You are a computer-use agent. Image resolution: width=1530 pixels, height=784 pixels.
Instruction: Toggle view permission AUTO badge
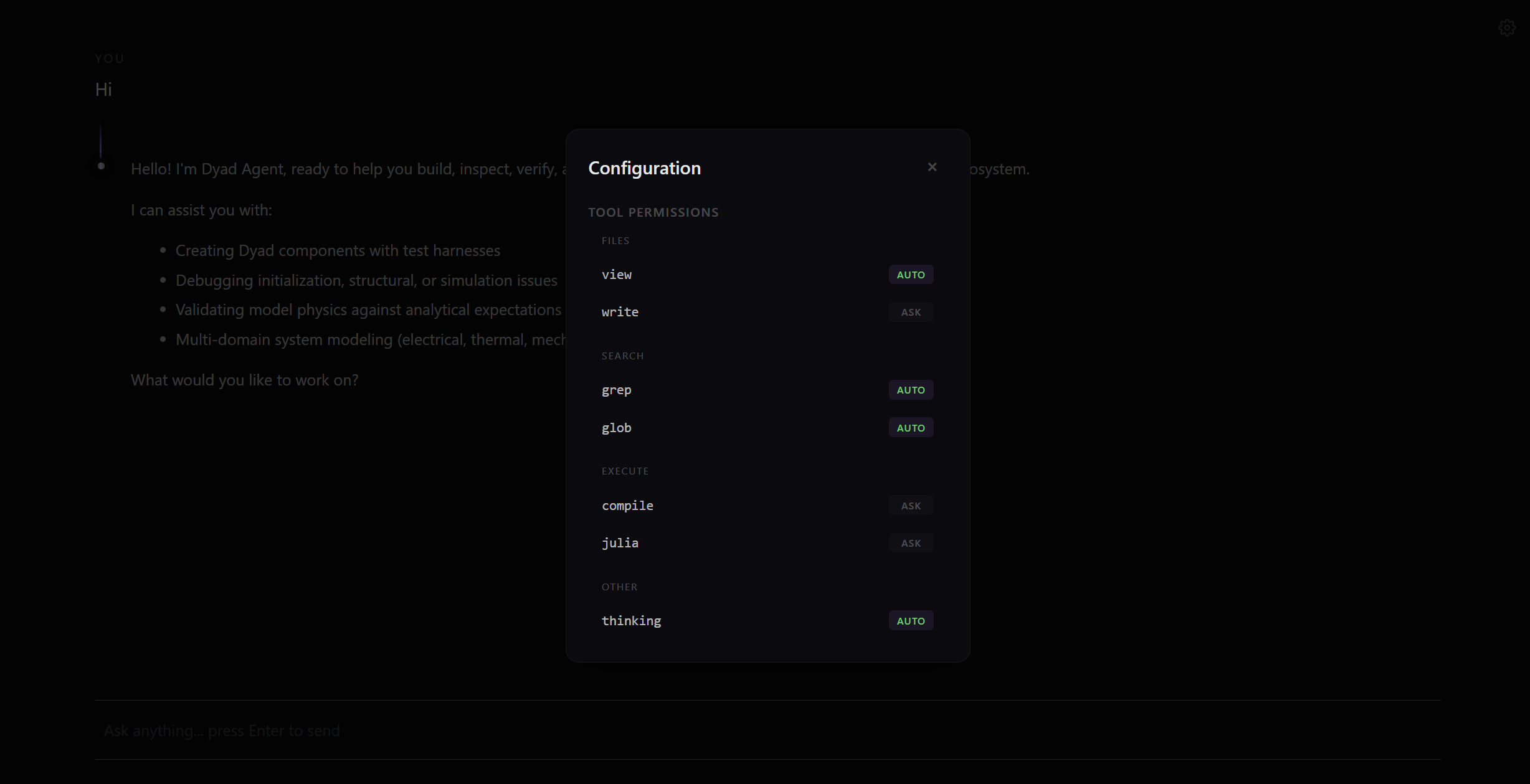[x=910, y=275]
